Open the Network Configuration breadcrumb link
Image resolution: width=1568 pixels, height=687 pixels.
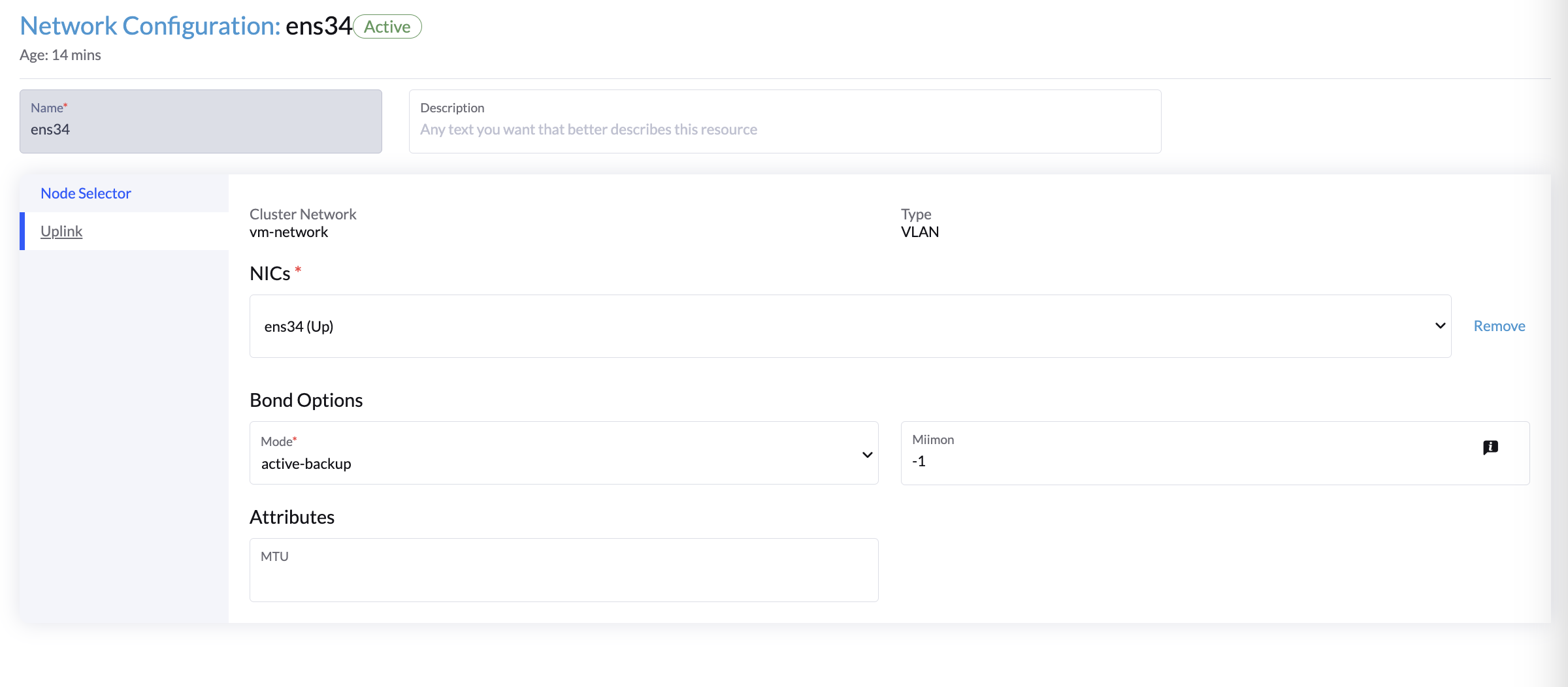tap(150, 26)
